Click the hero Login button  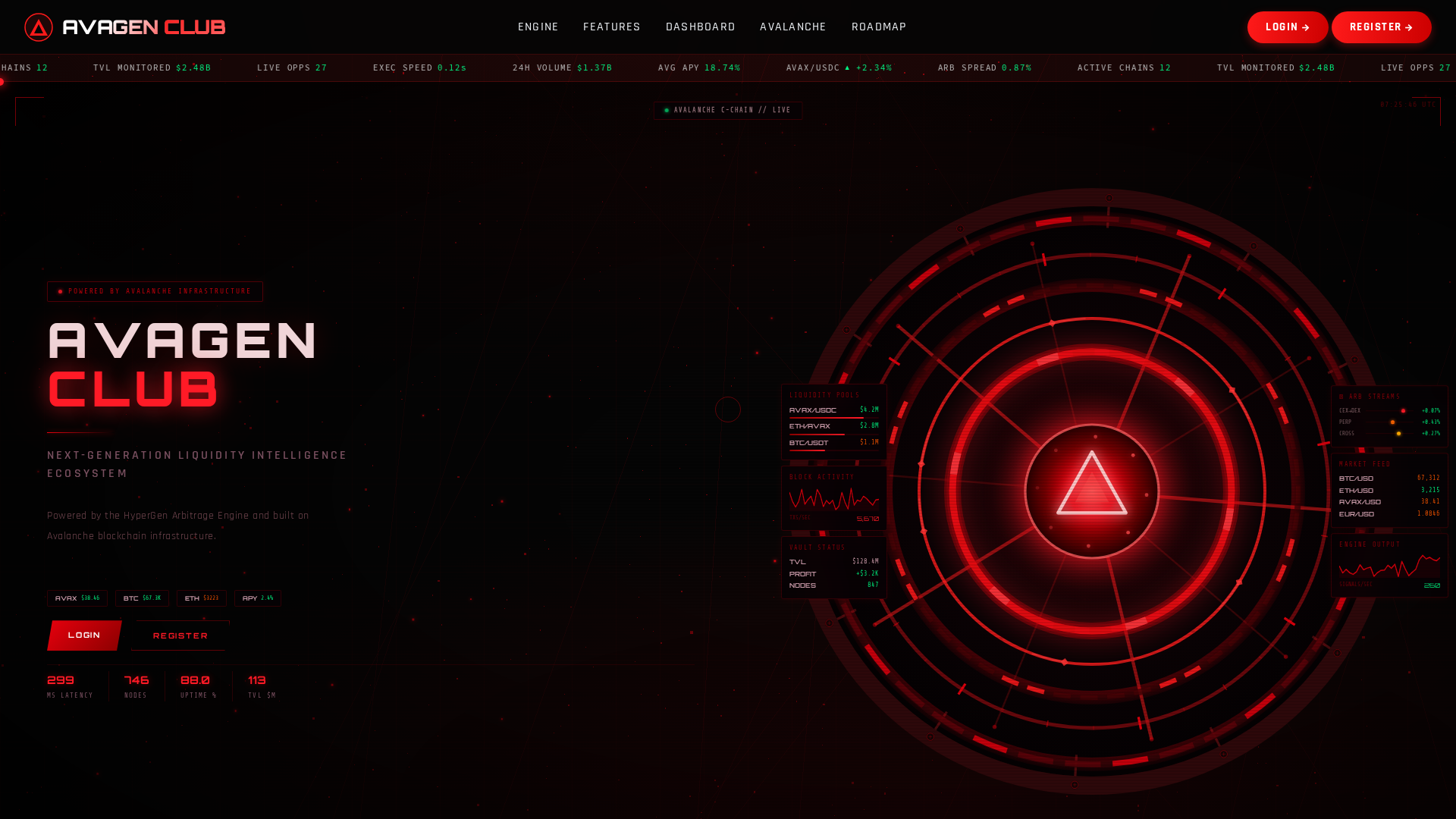tap(84, 635)
